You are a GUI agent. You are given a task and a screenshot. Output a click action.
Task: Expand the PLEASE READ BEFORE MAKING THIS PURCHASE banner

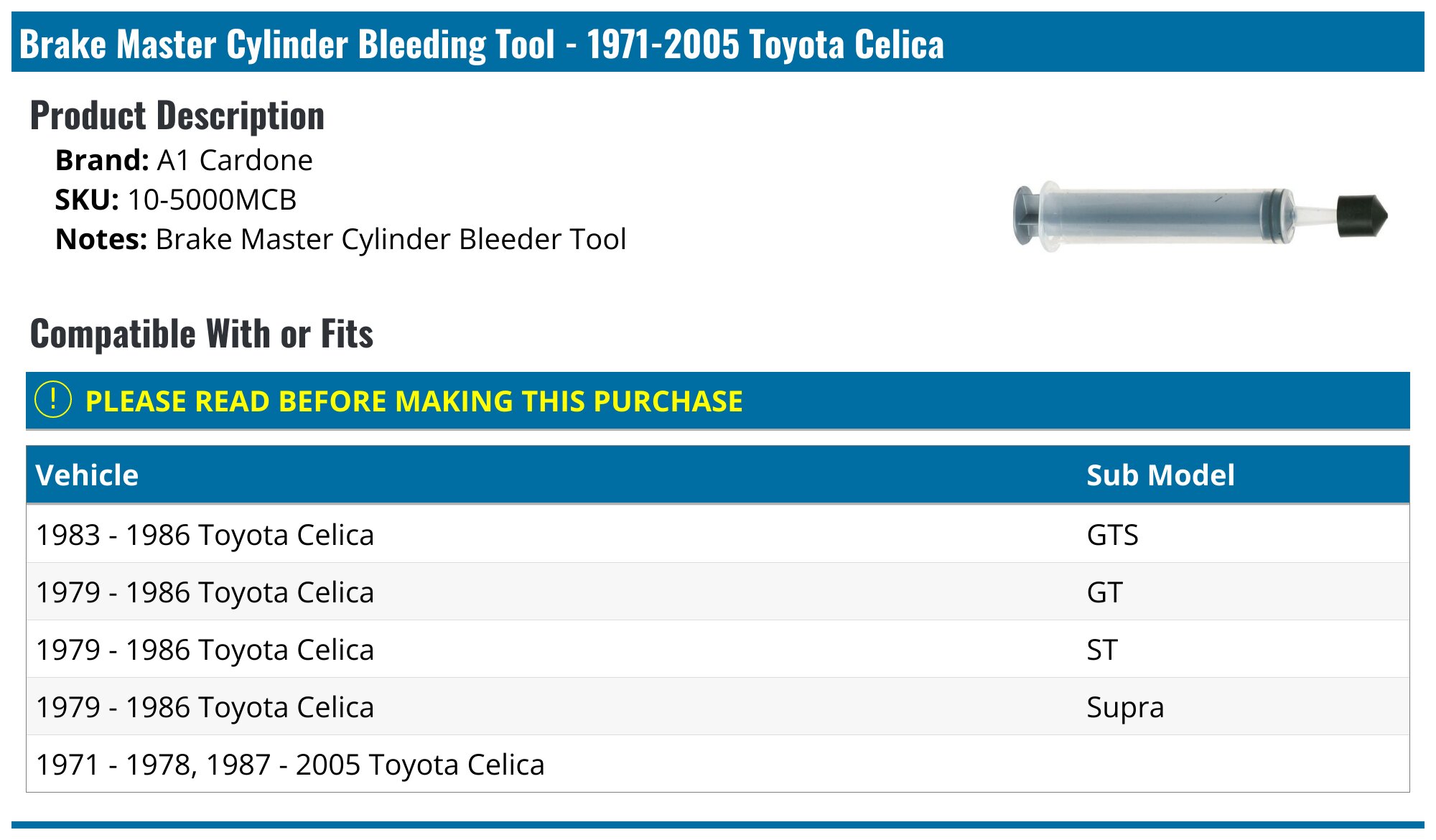[x=414, y=401]
